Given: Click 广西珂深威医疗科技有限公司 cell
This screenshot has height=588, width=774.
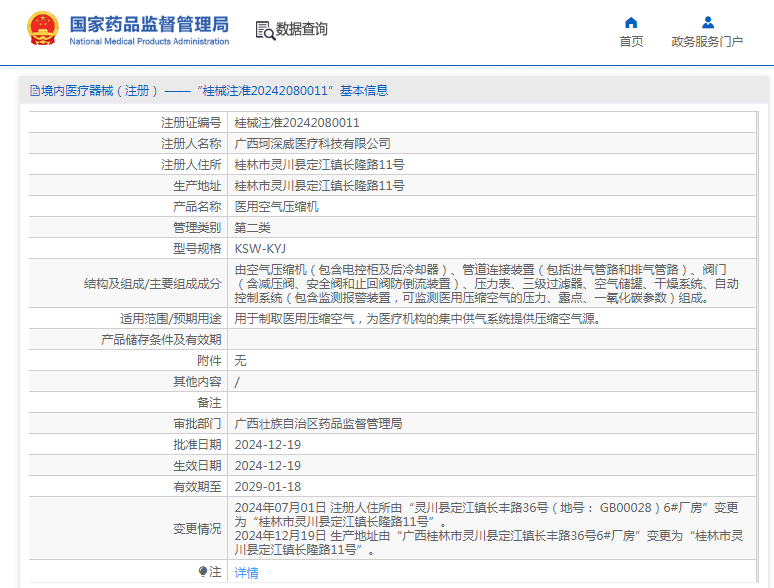Looking at the screenshot, I should tap(312, 144).
